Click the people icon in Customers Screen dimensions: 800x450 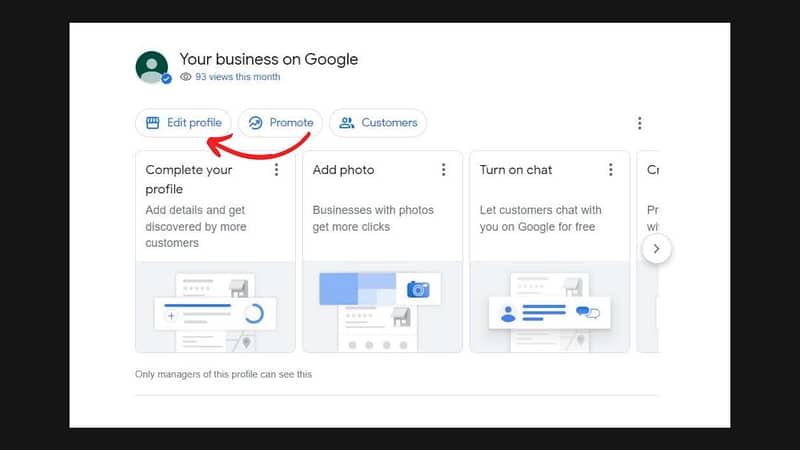[347, 123]
